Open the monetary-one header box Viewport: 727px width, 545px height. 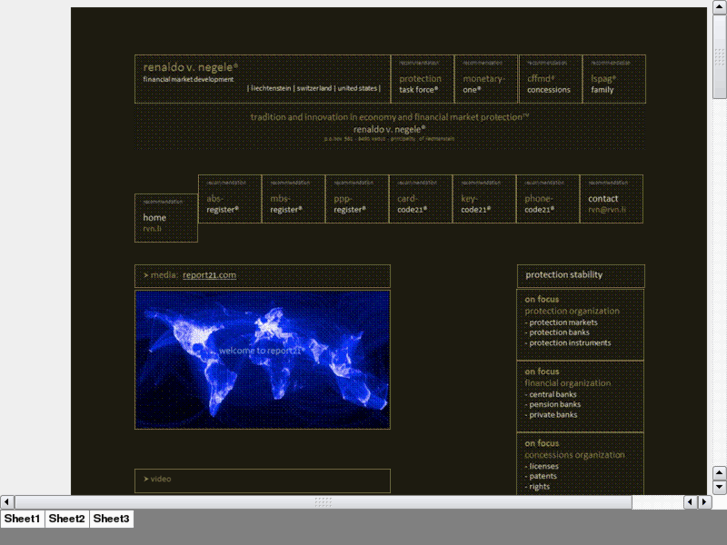coord(486,79)
